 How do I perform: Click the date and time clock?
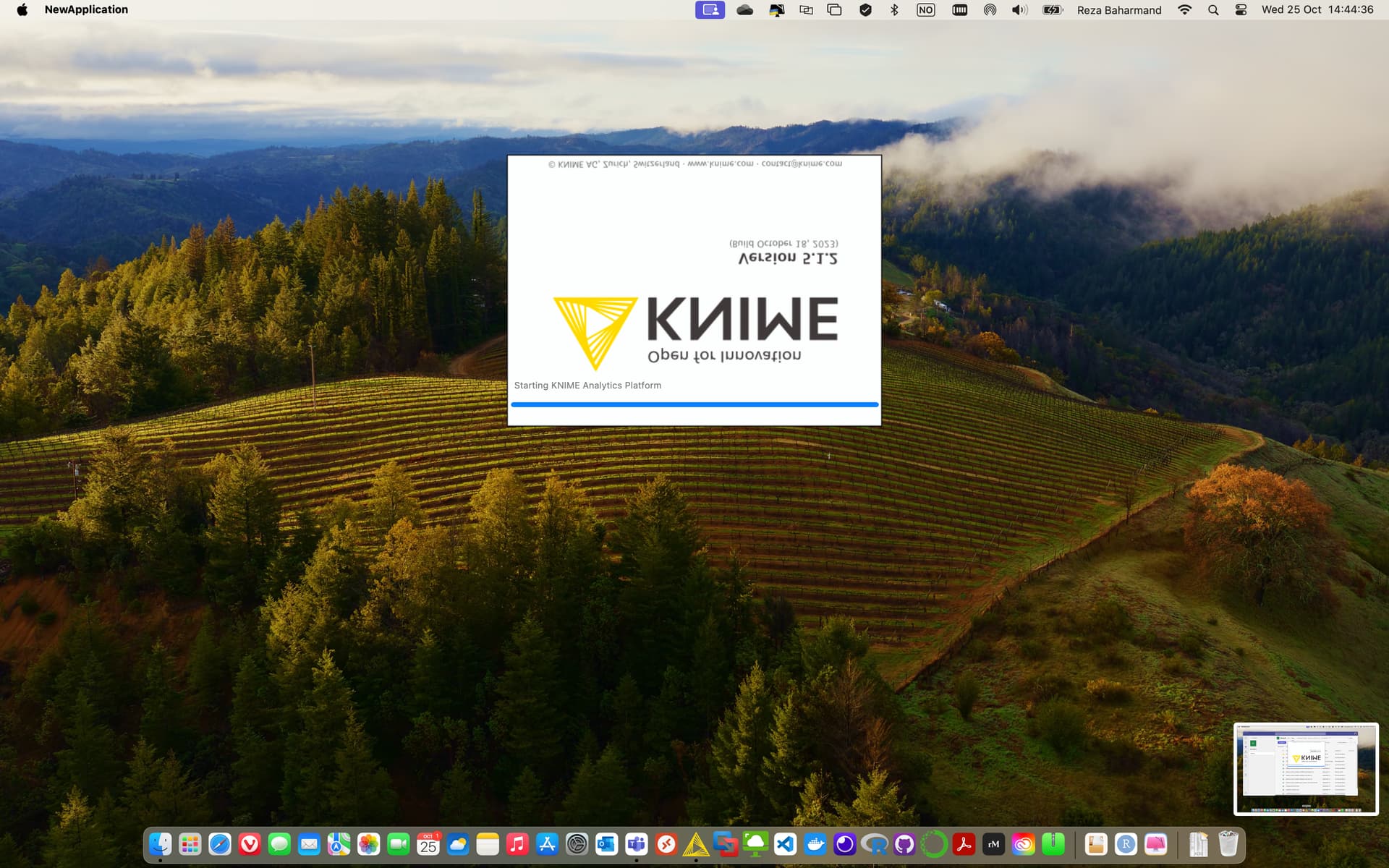click(x=1317, y=9)
